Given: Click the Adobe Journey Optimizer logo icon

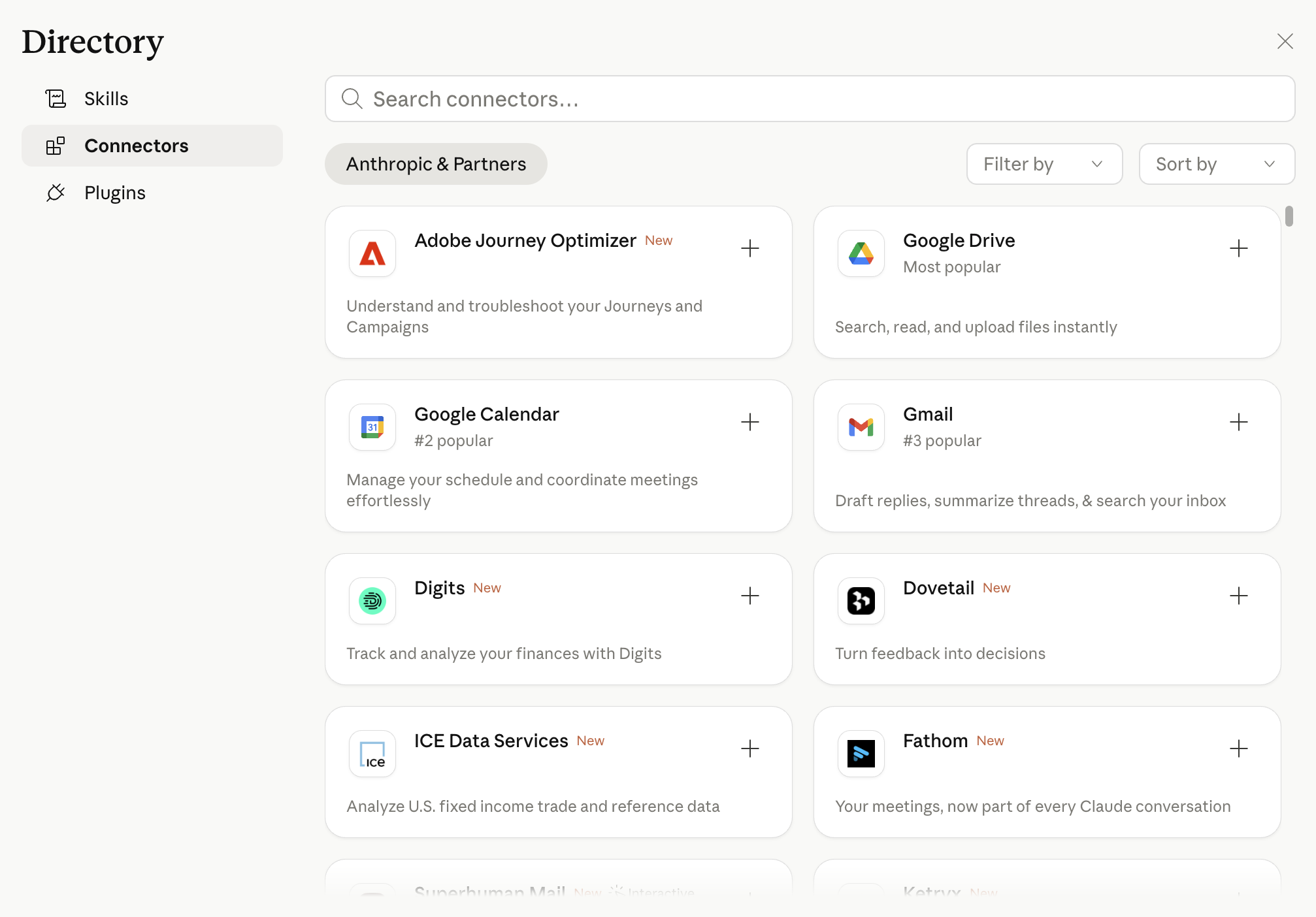Looking at the screenshot, I should click(x=372, y=253).
